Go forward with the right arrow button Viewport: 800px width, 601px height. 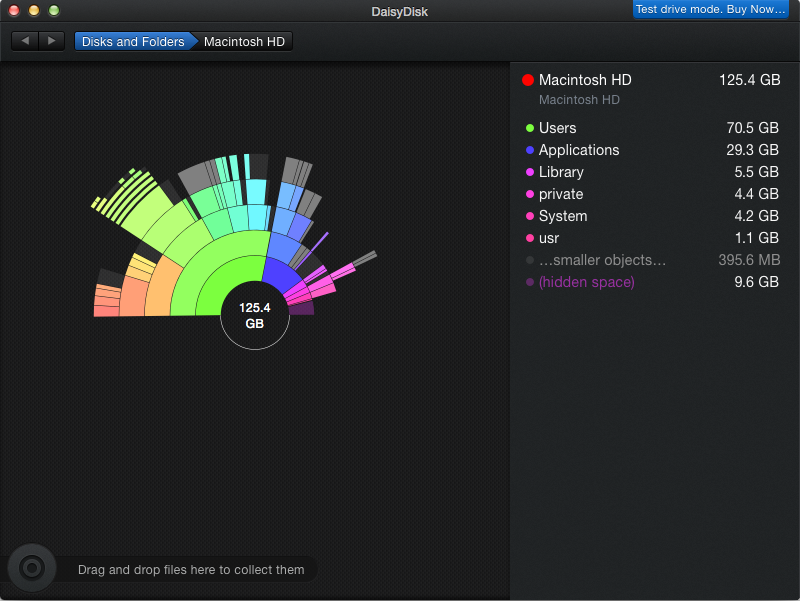coord(52,41)
